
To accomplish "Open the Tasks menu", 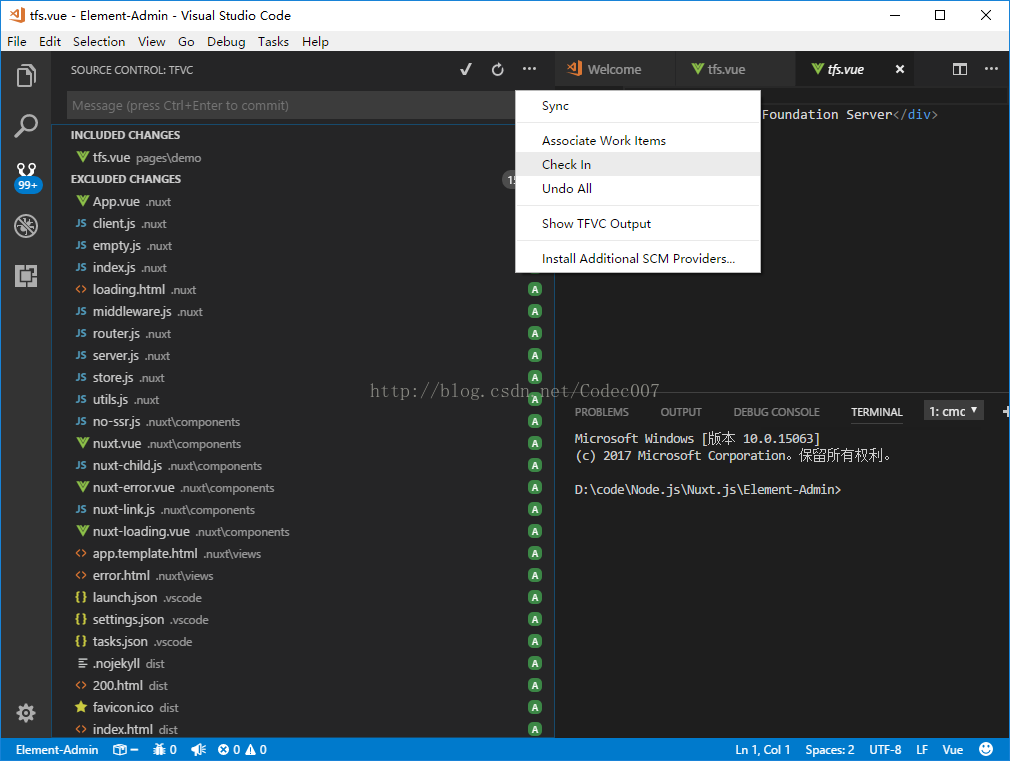I will [x=273, y=41].
